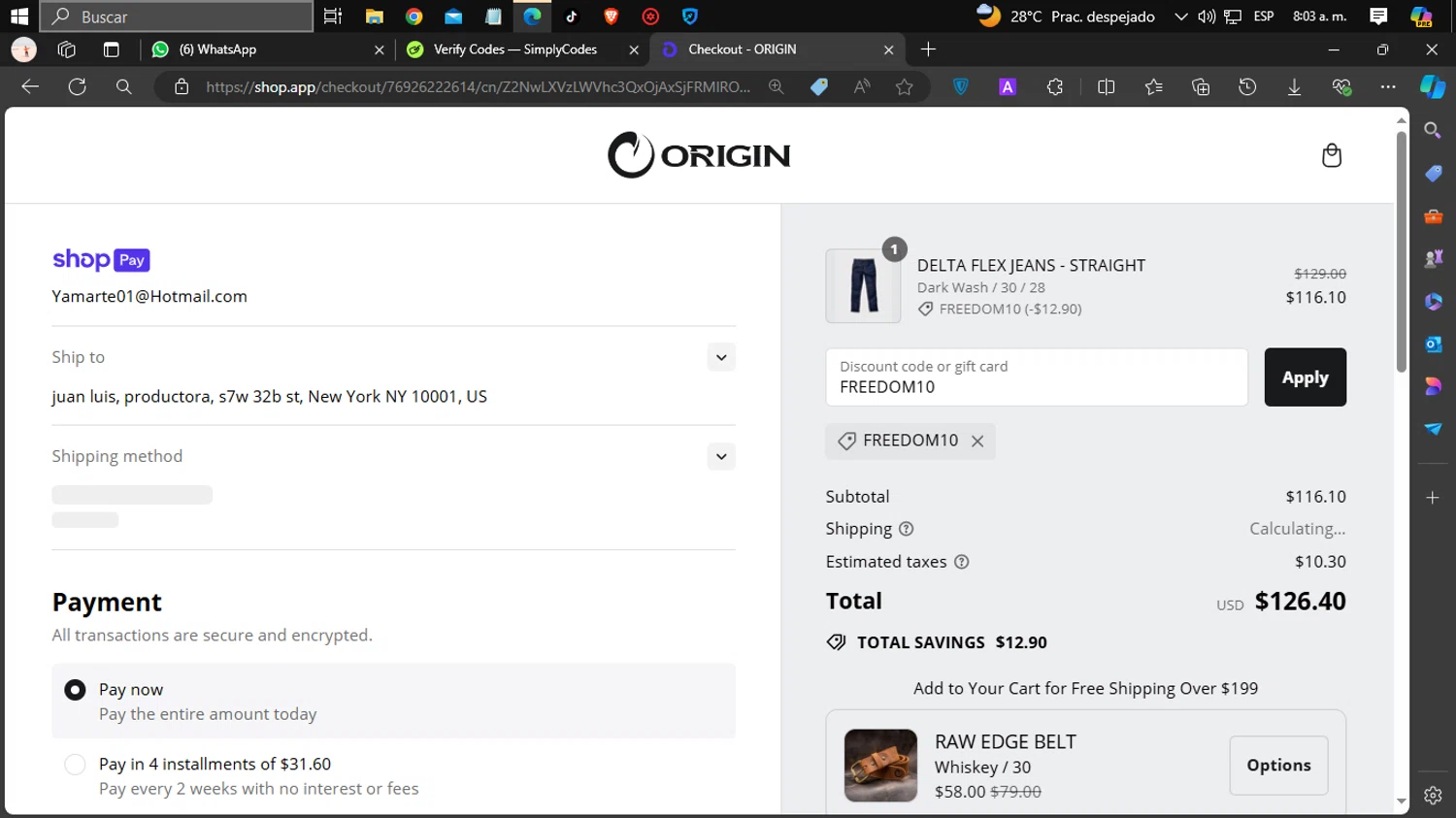This screenshot has height=818, width=1456.
Task: Click the Estimated taxes help icon
Action: (961, 562)
